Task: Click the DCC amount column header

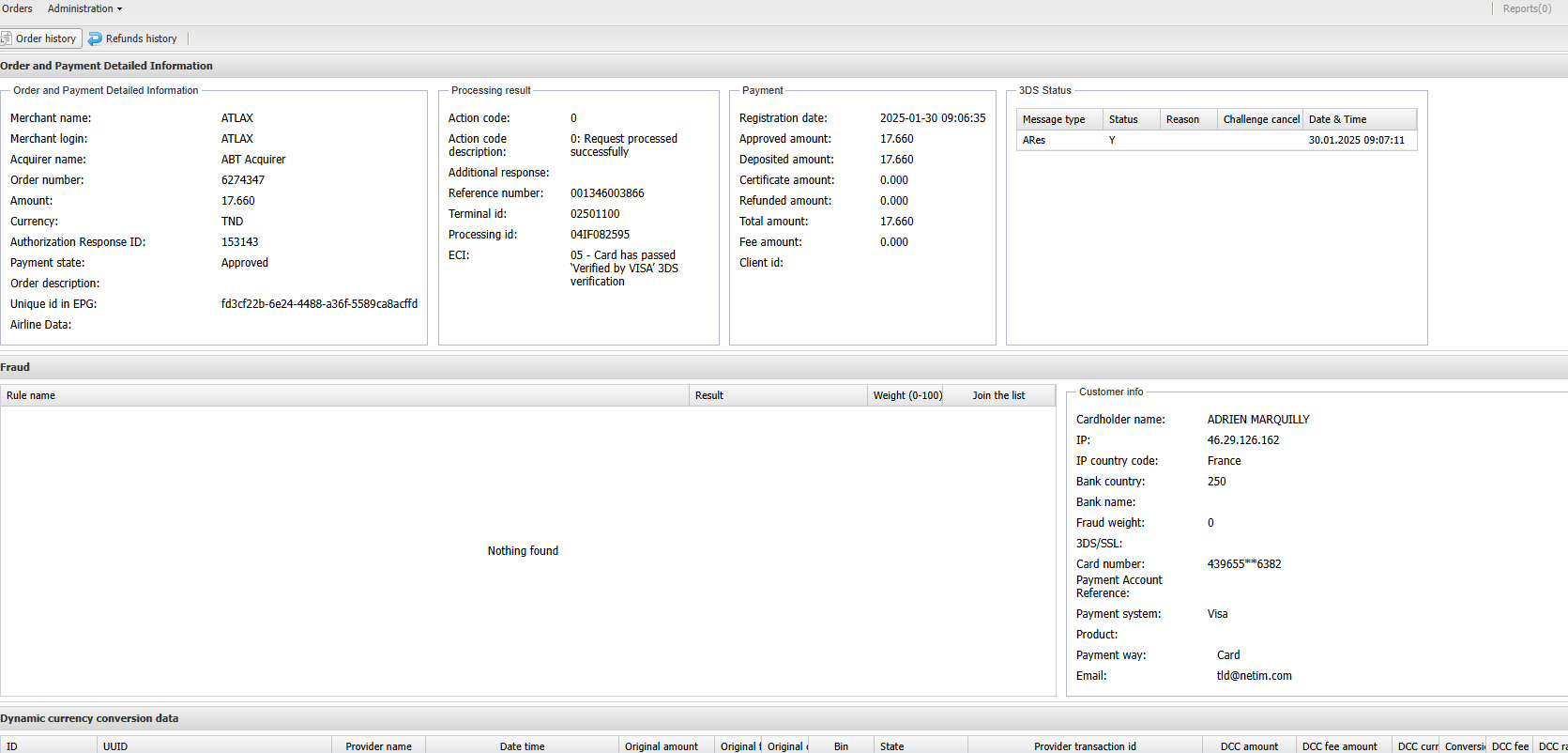Action: pyautogui.click(x=1249, y=746)
